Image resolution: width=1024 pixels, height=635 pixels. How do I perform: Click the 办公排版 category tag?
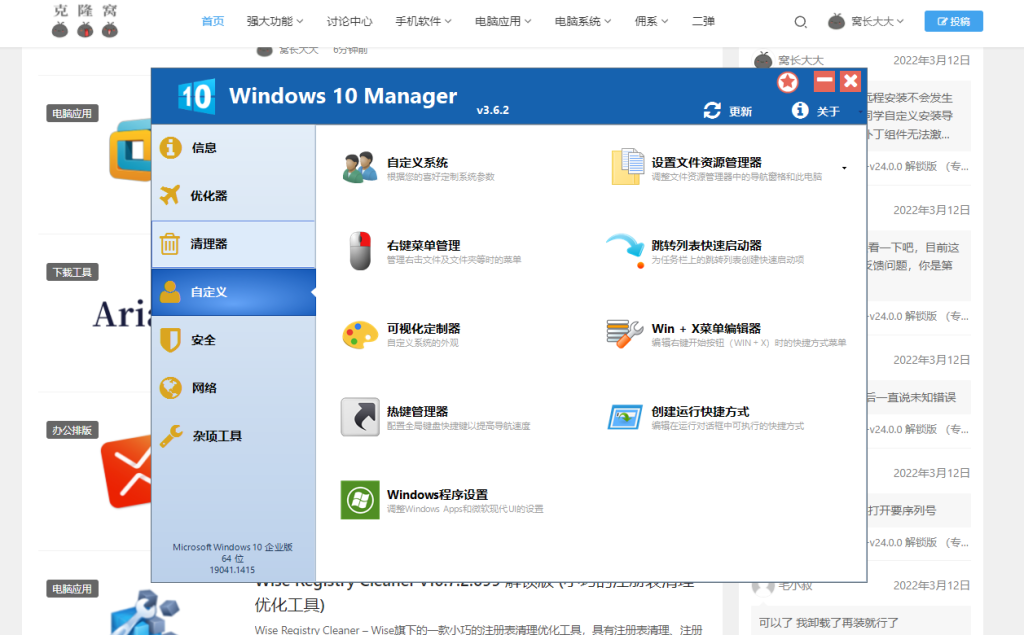coord(72,431)
